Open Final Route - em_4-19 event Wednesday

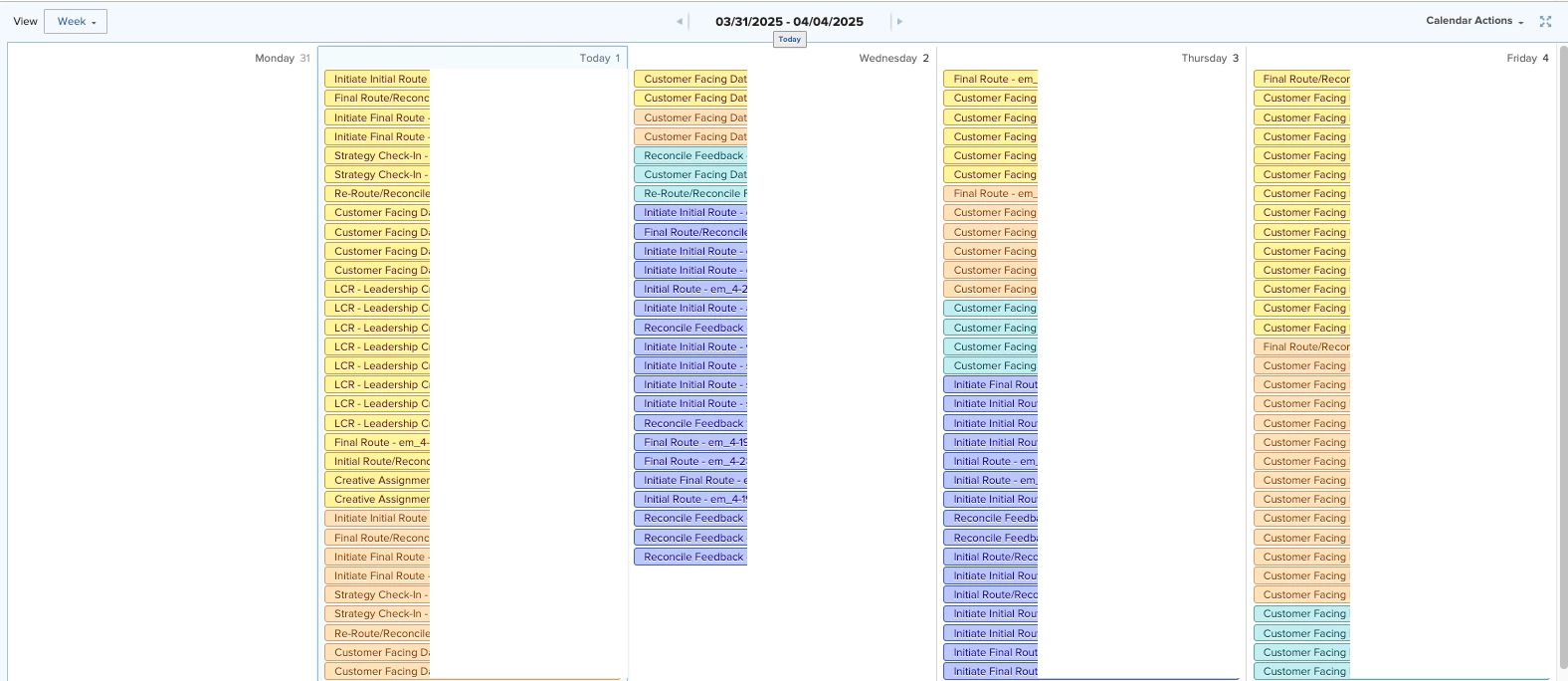click(x=690, y=442)
